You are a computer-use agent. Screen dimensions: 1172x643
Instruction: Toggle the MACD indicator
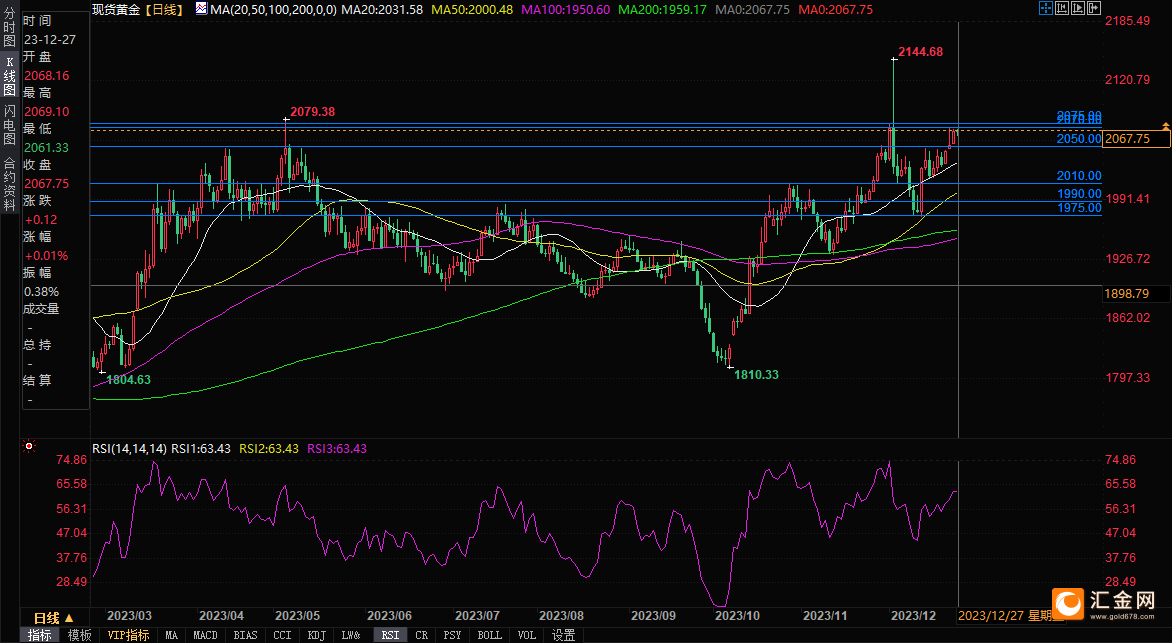[x=205, y=635]
